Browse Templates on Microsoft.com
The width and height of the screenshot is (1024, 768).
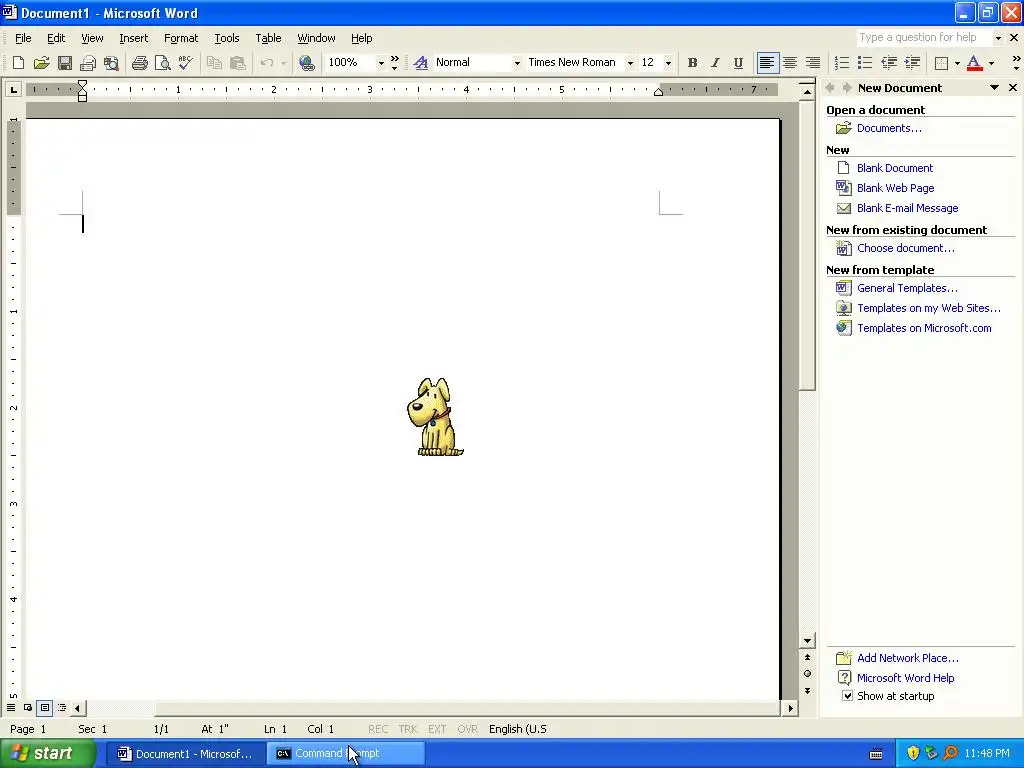(x=924, y=328)
